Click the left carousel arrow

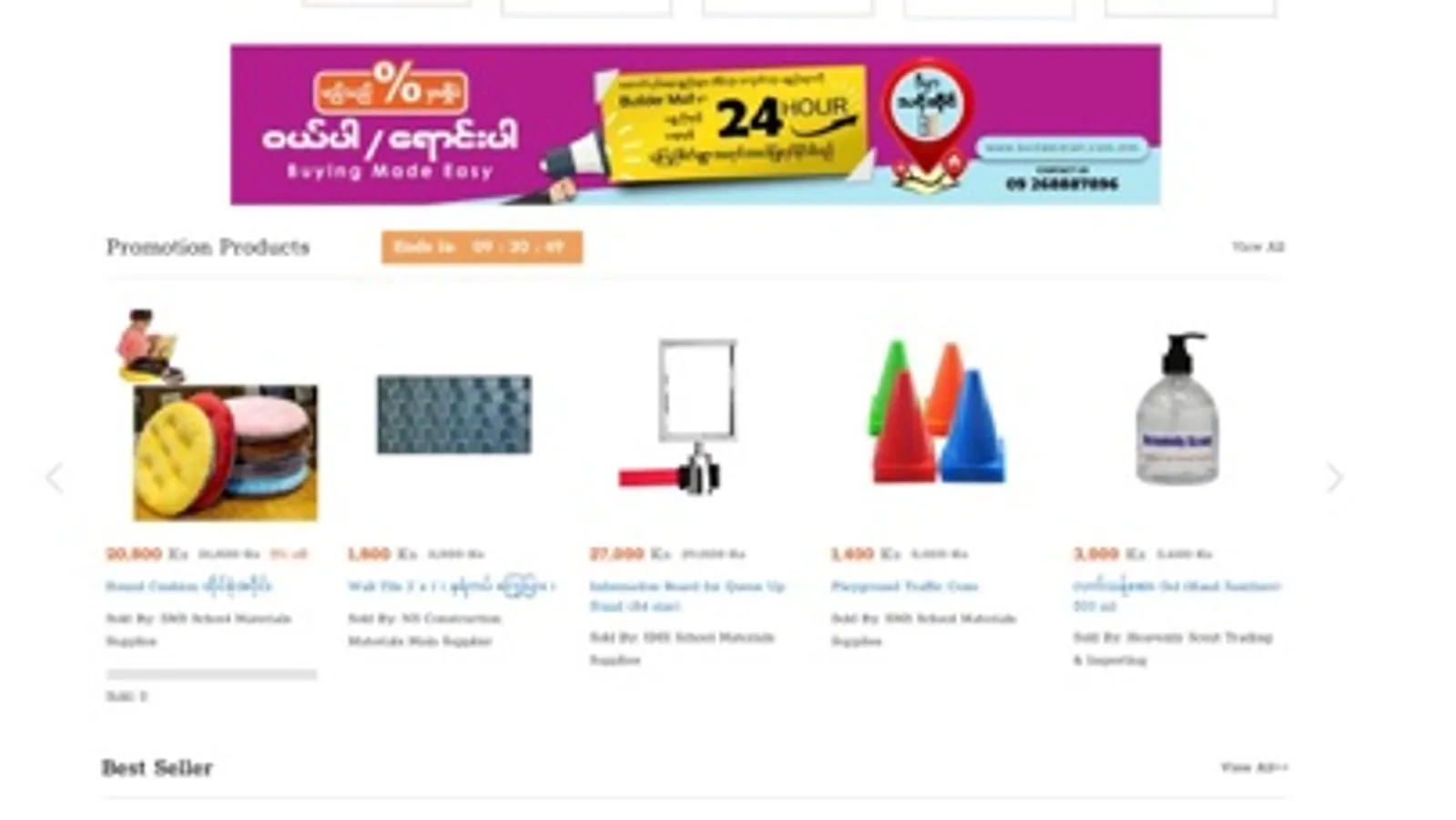click(55, 477)
